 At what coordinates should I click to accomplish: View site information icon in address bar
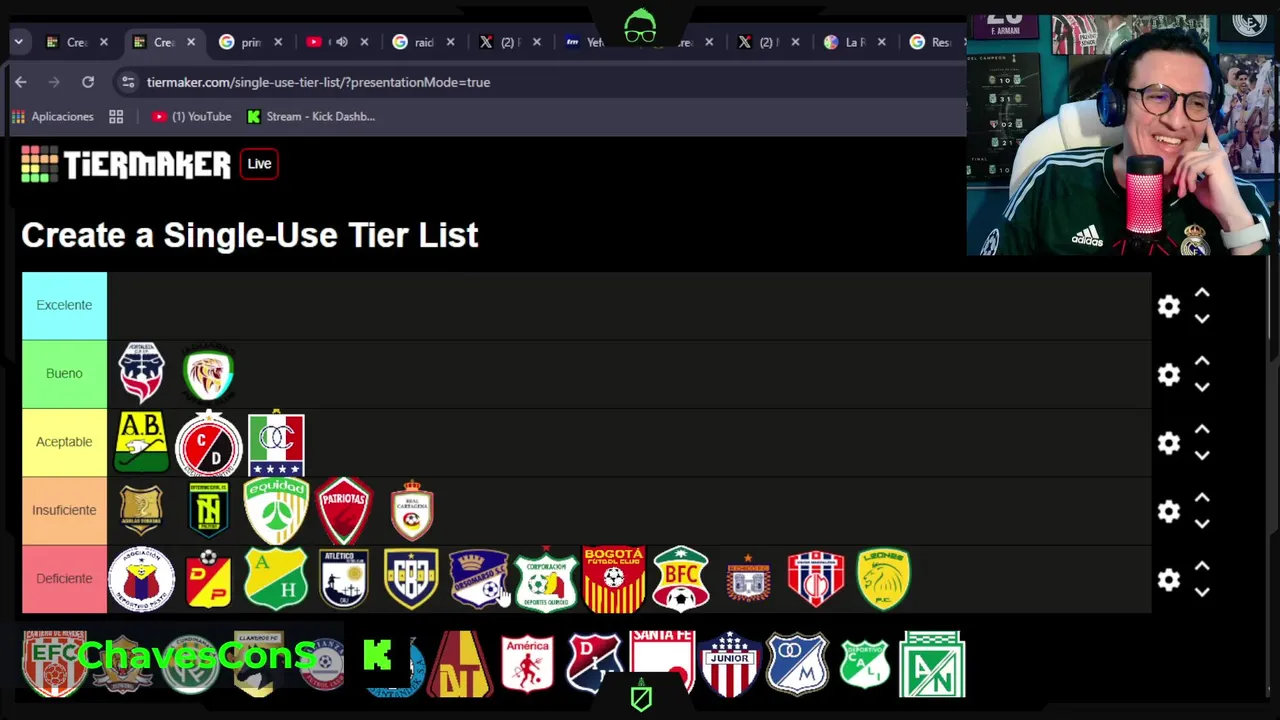coord(128,82)
